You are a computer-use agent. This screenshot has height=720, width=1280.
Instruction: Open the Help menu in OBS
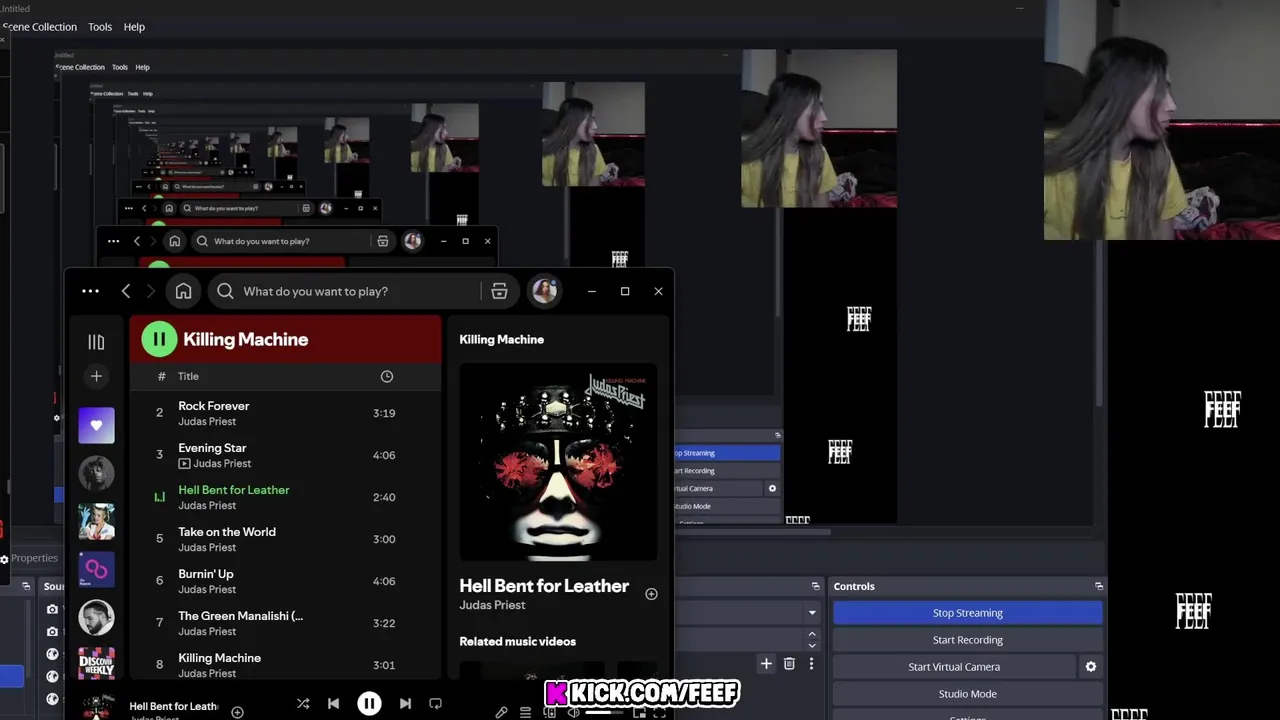pyautogui.click(x=134, y=27)
